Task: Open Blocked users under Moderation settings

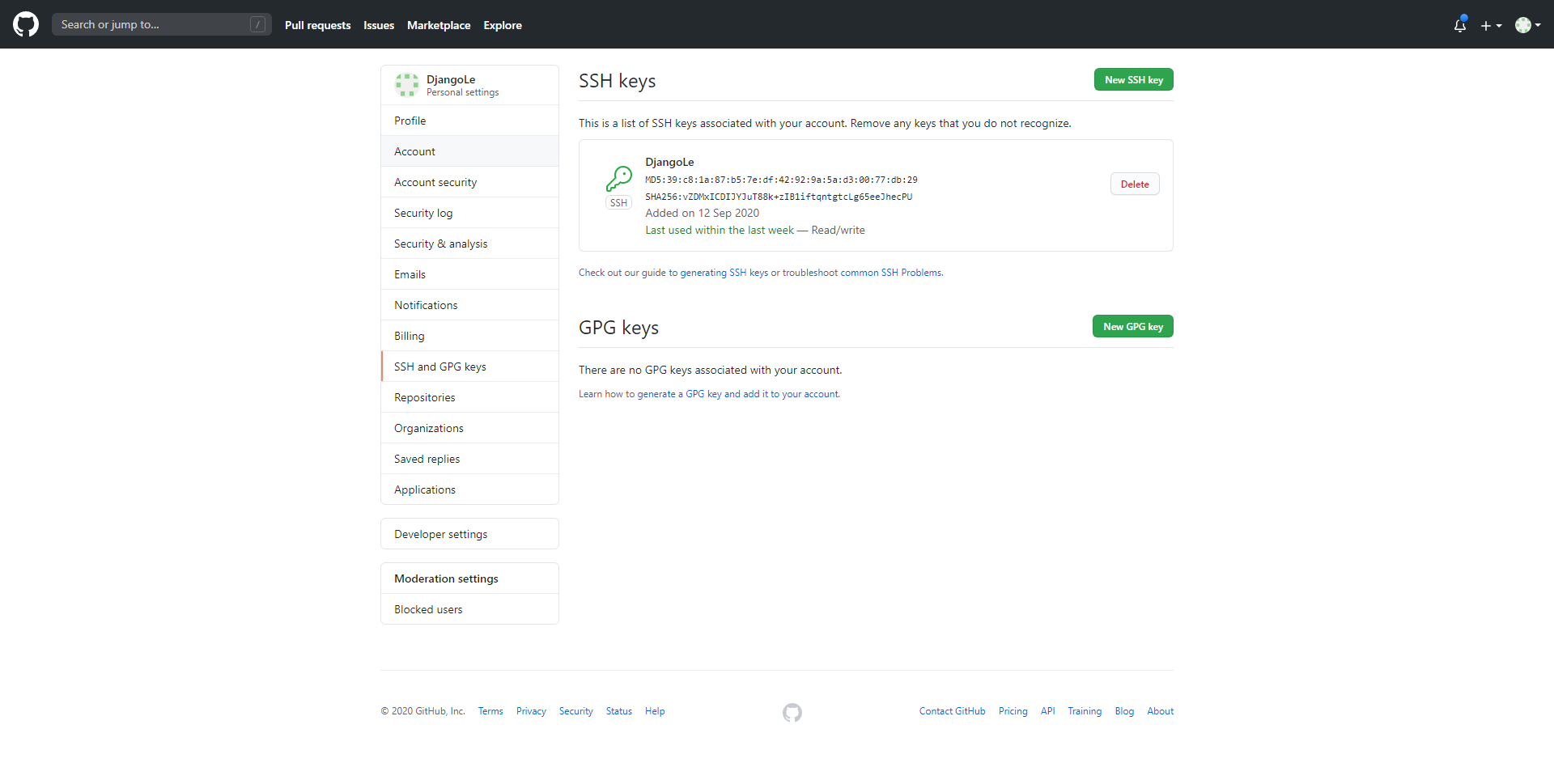Action: 469,609
